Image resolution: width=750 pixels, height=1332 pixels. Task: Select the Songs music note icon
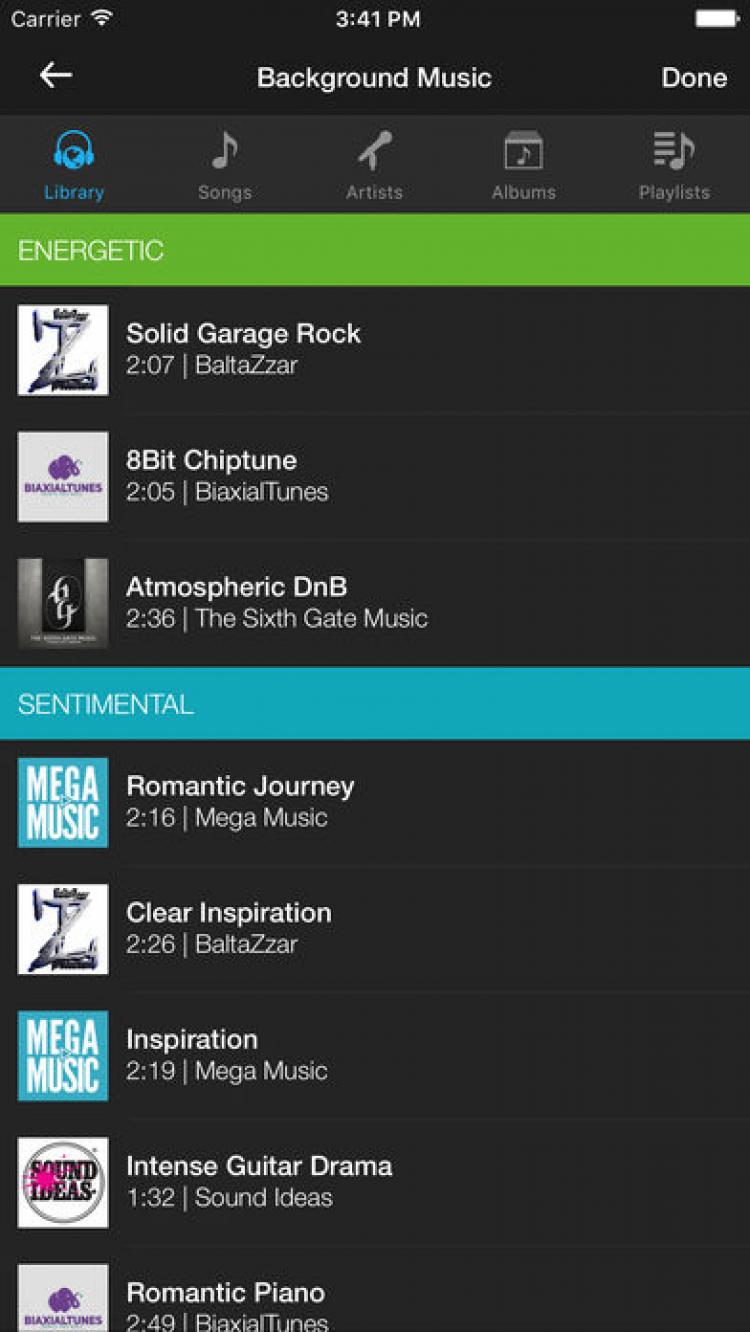[224, 152]
